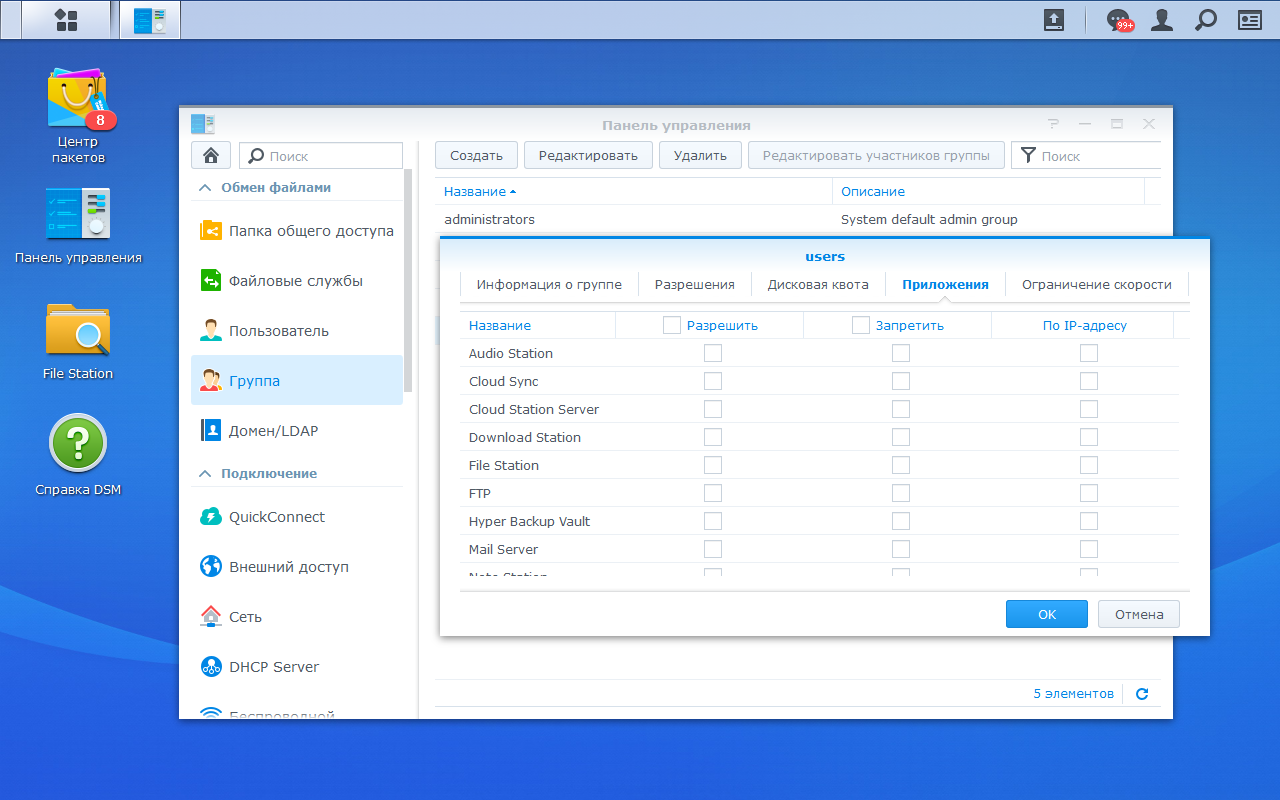1280x800 pixels.
Task: Click the Описание column header
Action: pos(988,191)
